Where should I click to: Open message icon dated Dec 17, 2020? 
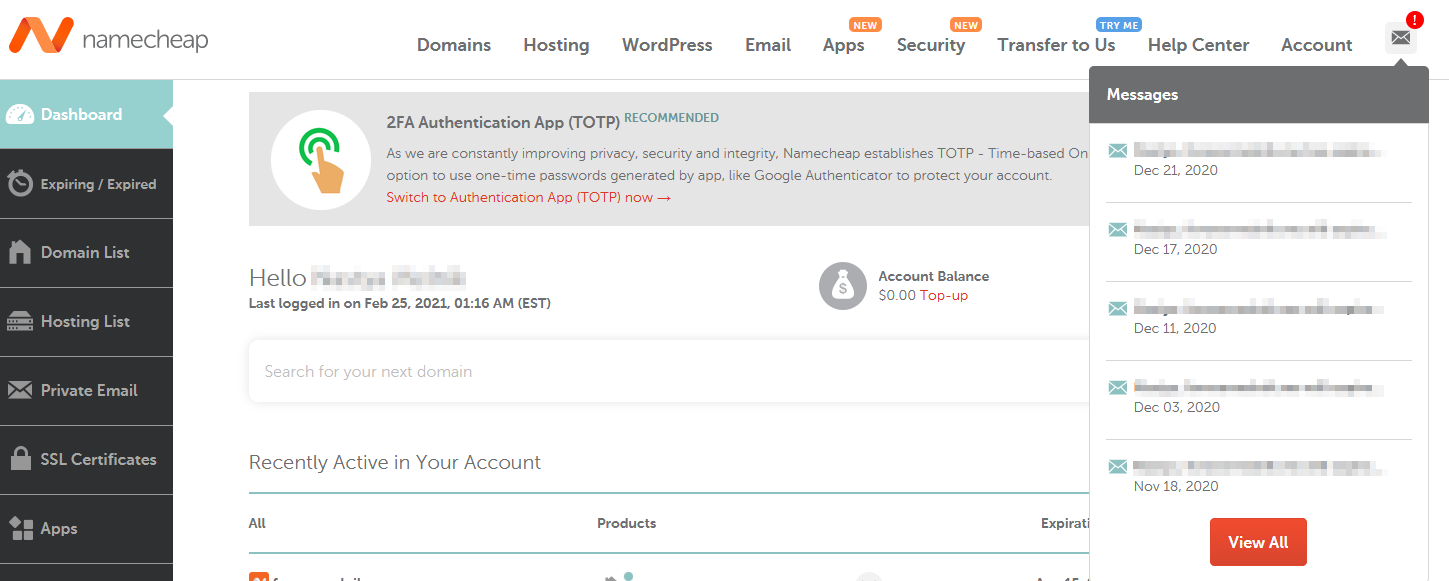1118,230
